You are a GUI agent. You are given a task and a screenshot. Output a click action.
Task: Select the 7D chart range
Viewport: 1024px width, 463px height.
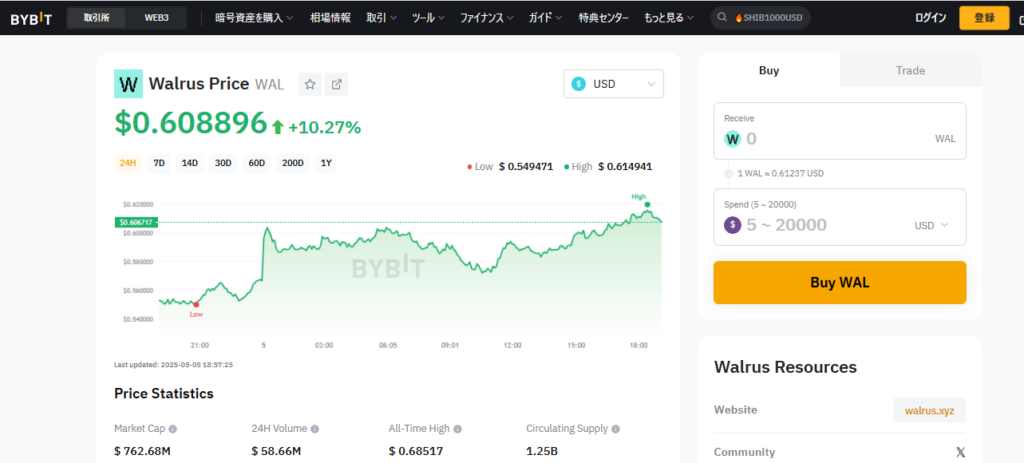159,163
